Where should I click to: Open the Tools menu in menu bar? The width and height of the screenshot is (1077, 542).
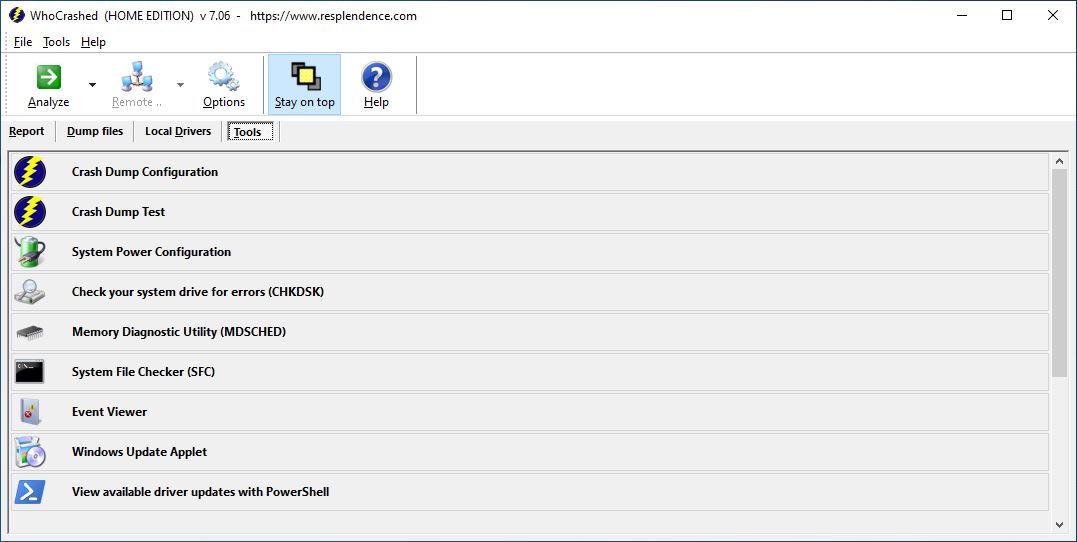(x=56, y=42)
